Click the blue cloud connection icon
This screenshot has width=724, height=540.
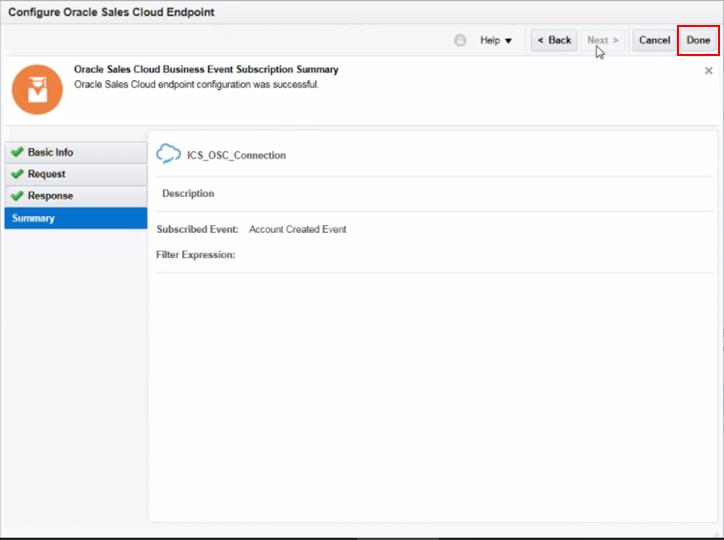tap(169, 155)
